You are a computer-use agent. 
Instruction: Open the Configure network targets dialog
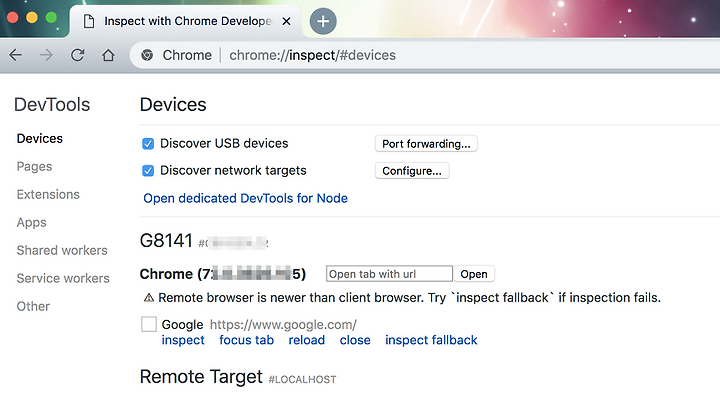click(x=412, y=171)
